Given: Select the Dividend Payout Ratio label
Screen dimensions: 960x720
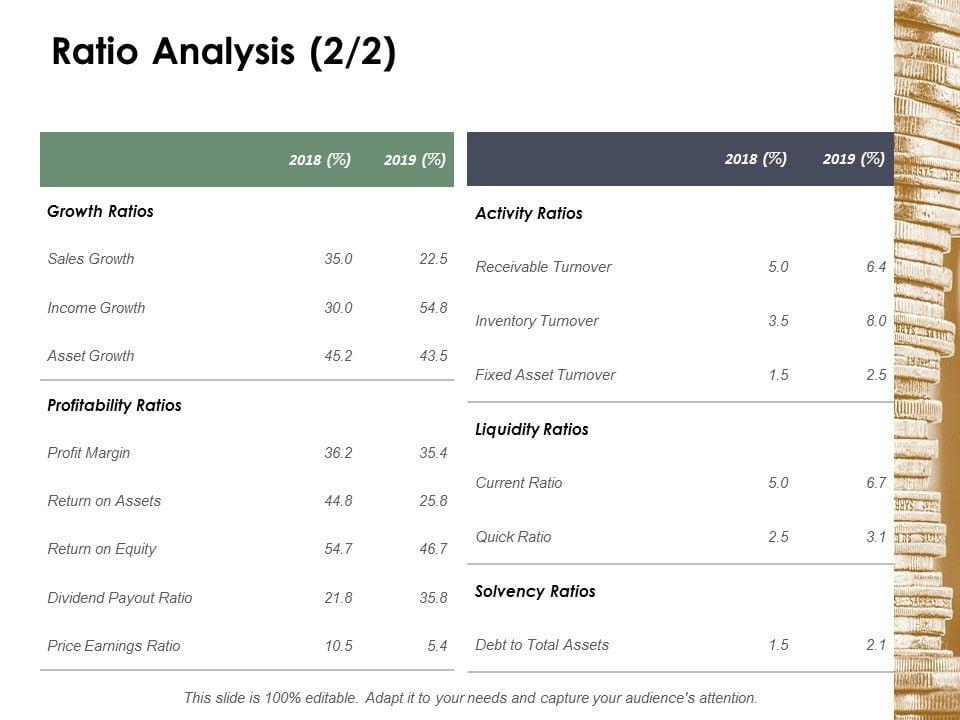Looking at the screenshot, I should pyautogui.click(x=120, y=598).
